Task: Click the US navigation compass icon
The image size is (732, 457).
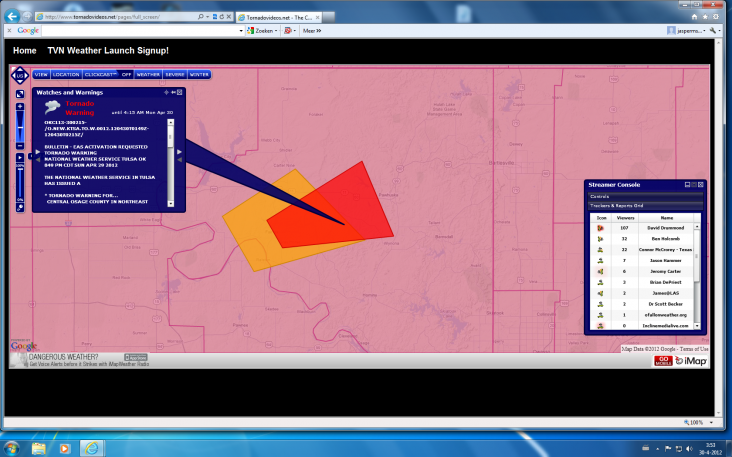Action: 20,76
